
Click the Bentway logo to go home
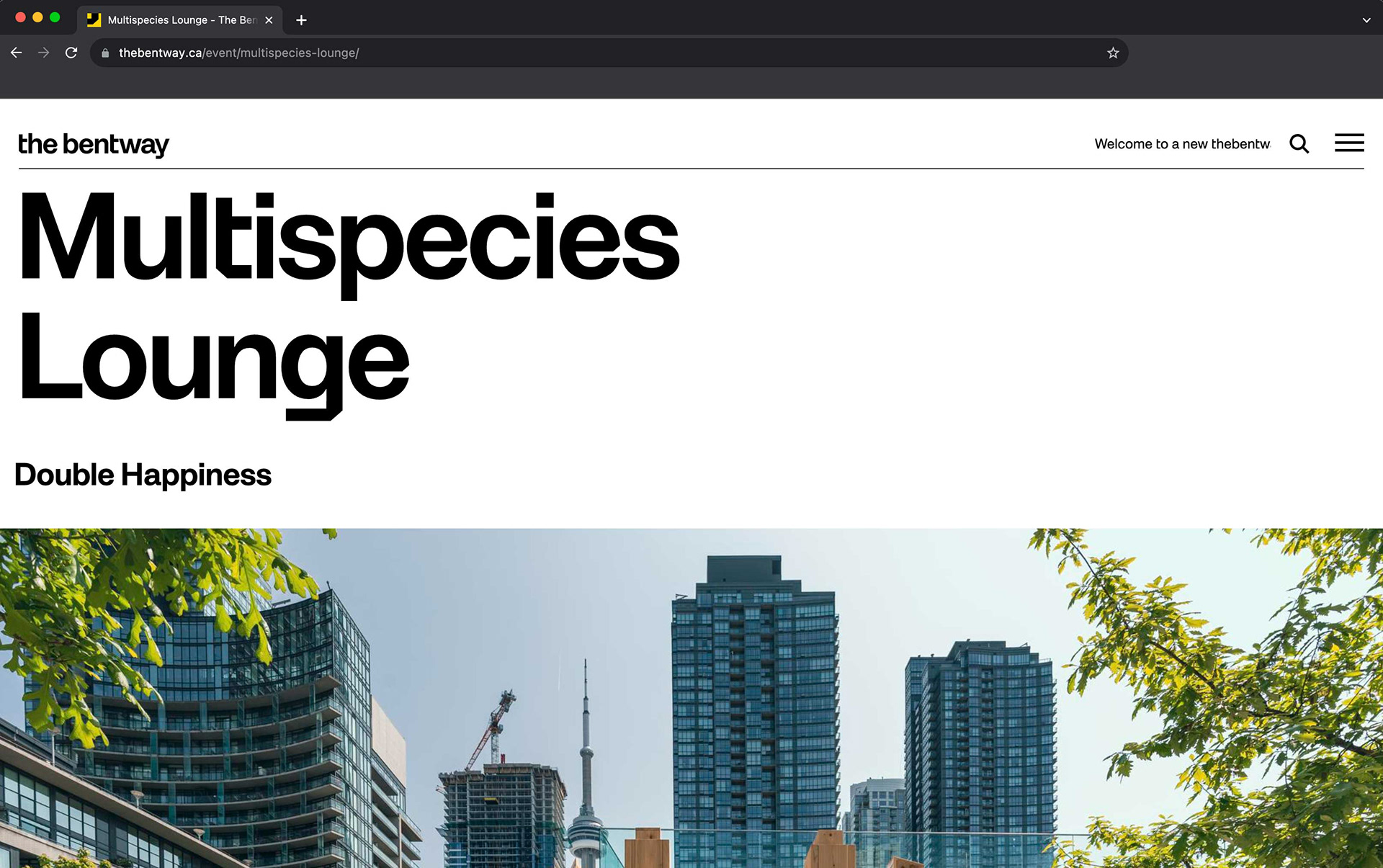(94, 145)
